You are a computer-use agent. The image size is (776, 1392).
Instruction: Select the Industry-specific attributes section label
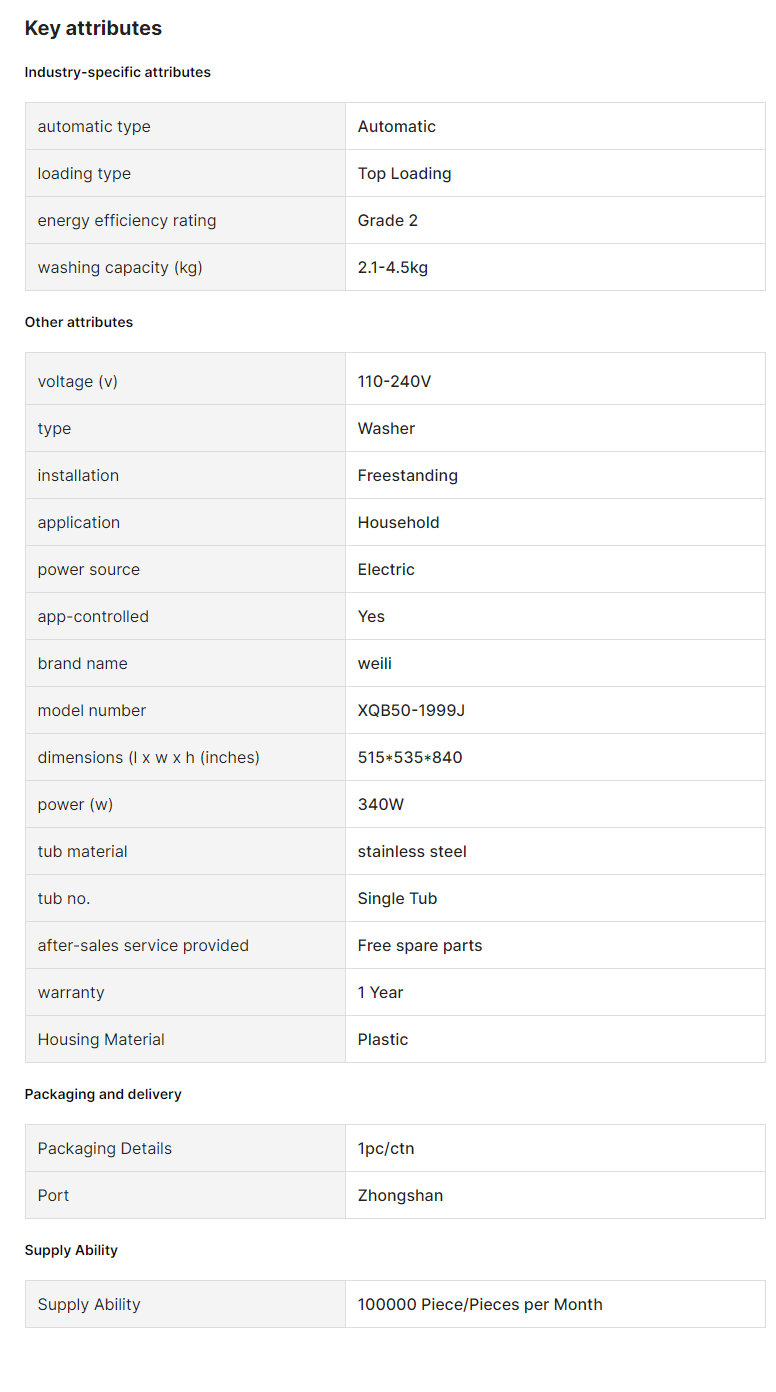[118, 72]
